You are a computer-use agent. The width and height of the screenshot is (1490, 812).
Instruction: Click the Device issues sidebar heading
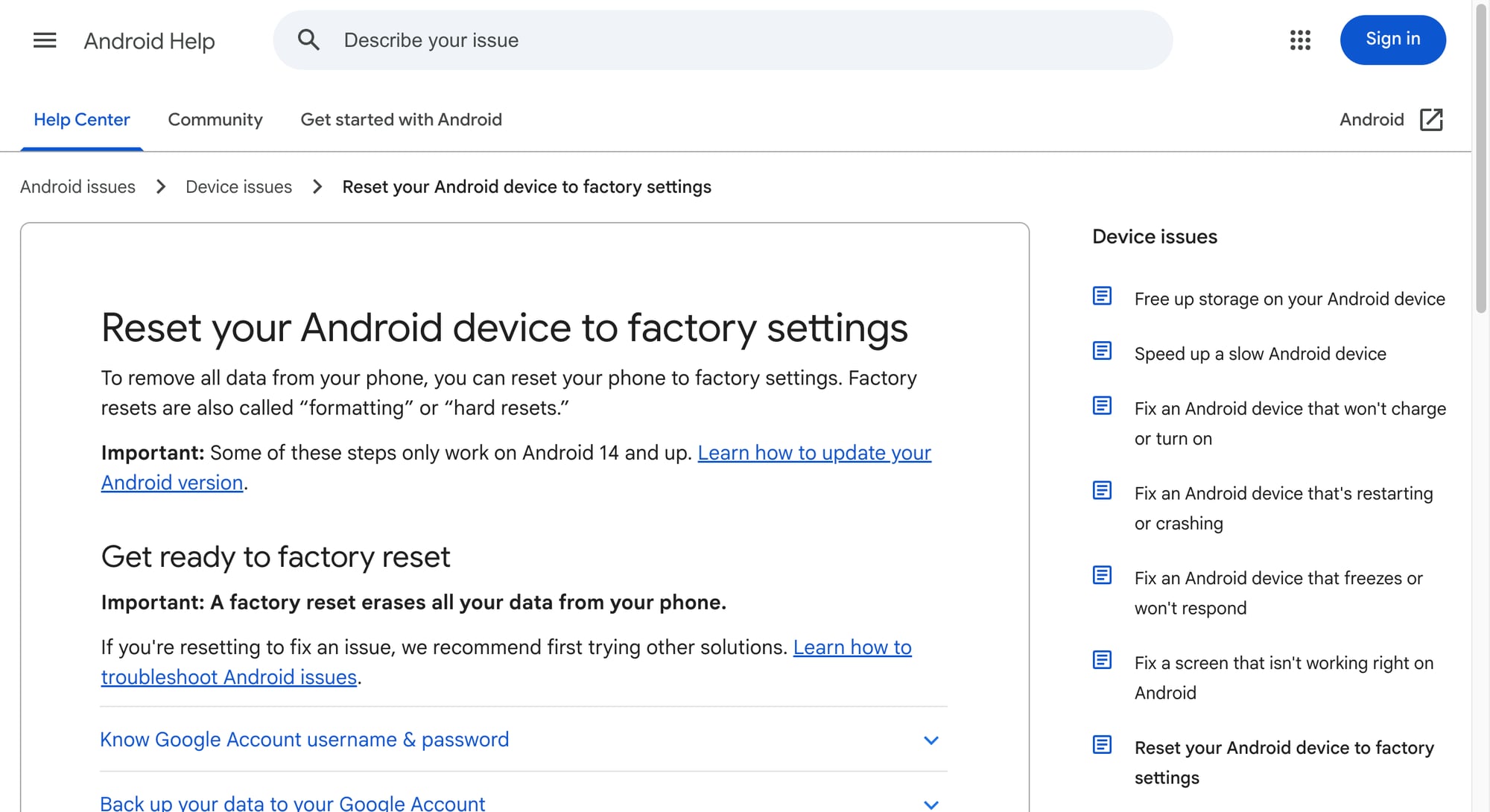[x=1154, y=237]
